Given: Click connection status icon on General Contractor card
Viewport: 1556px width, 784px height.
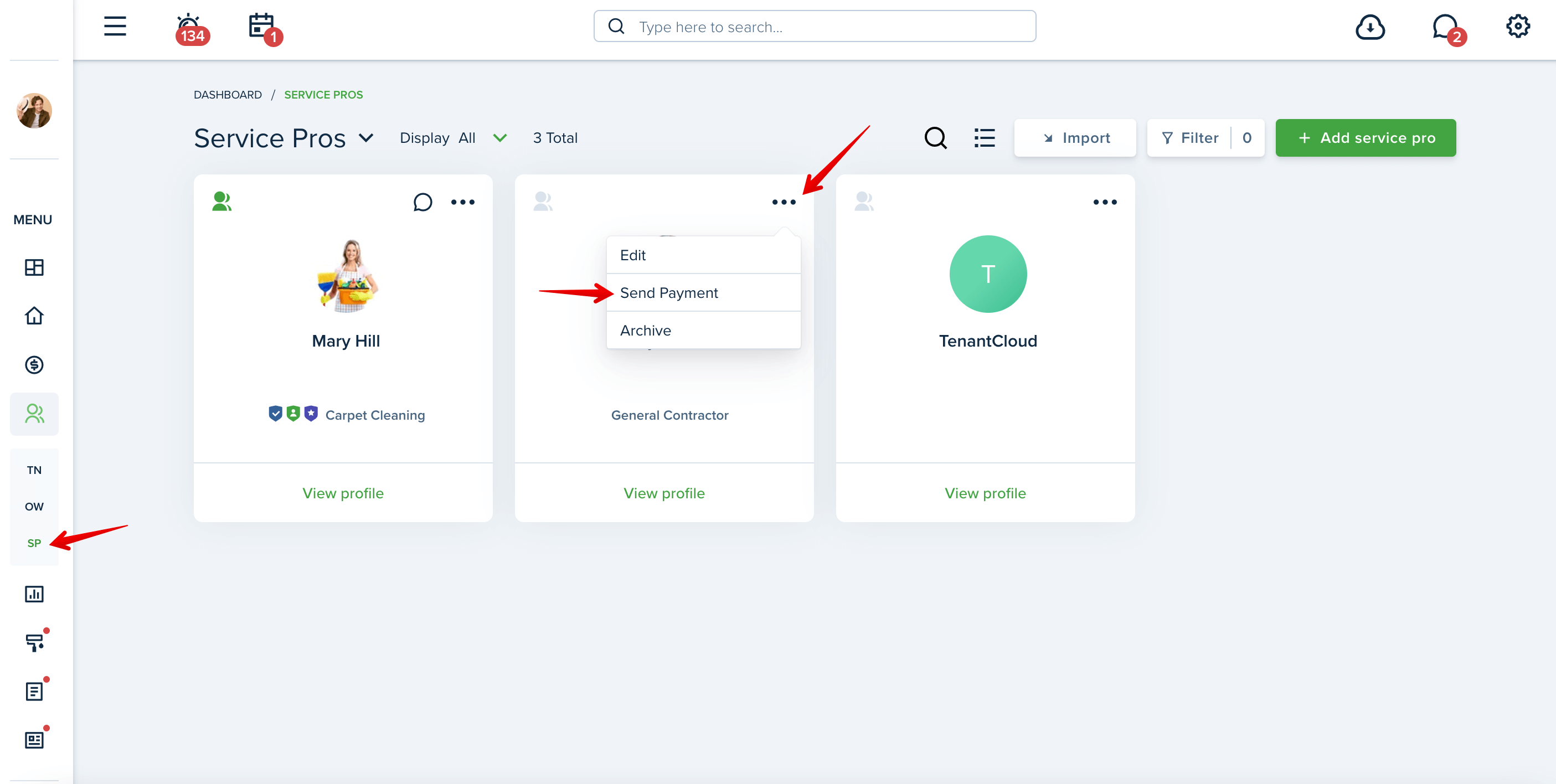Looking at the screenshot, I should (543, 201).
